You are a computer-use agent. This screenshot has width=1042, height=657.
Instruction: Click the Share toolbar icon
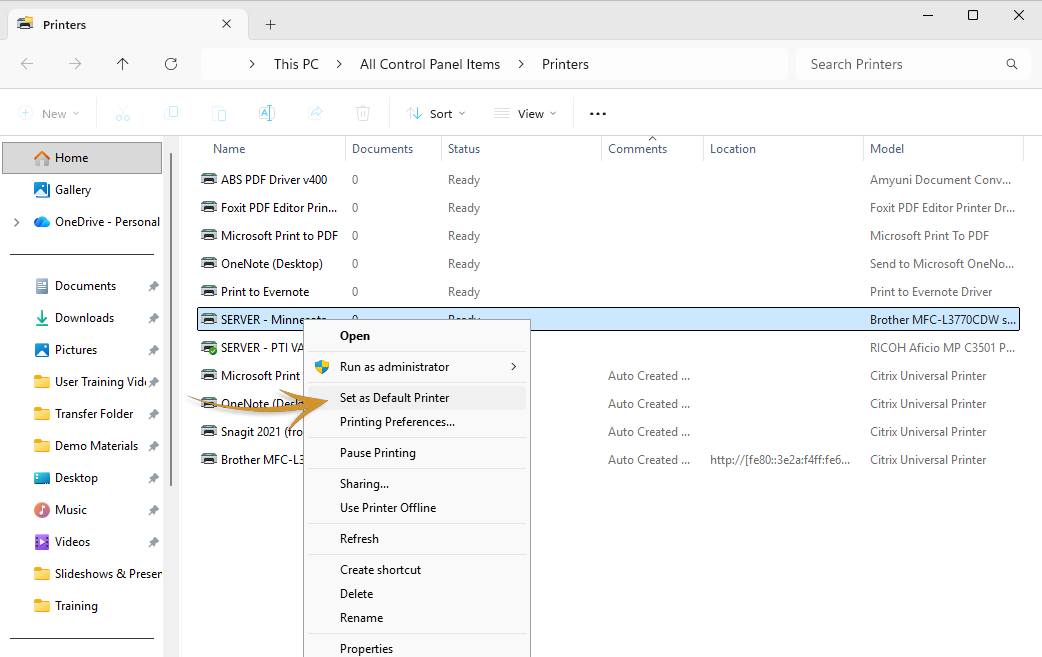coord(315,113)
